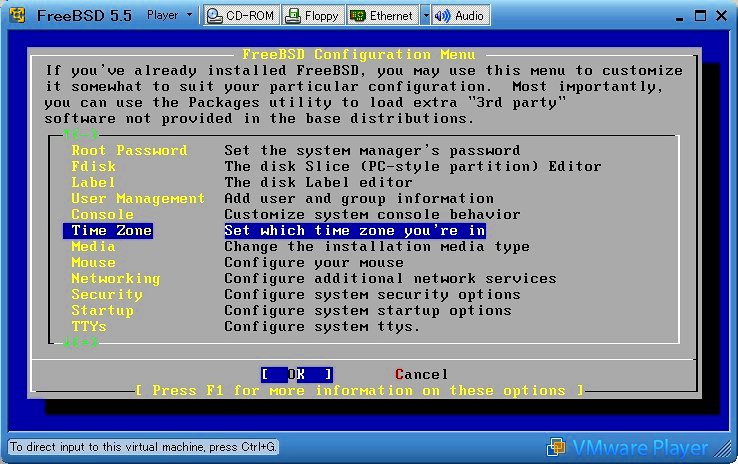Select the Fdisk menu entry

[x=92, y=166]
